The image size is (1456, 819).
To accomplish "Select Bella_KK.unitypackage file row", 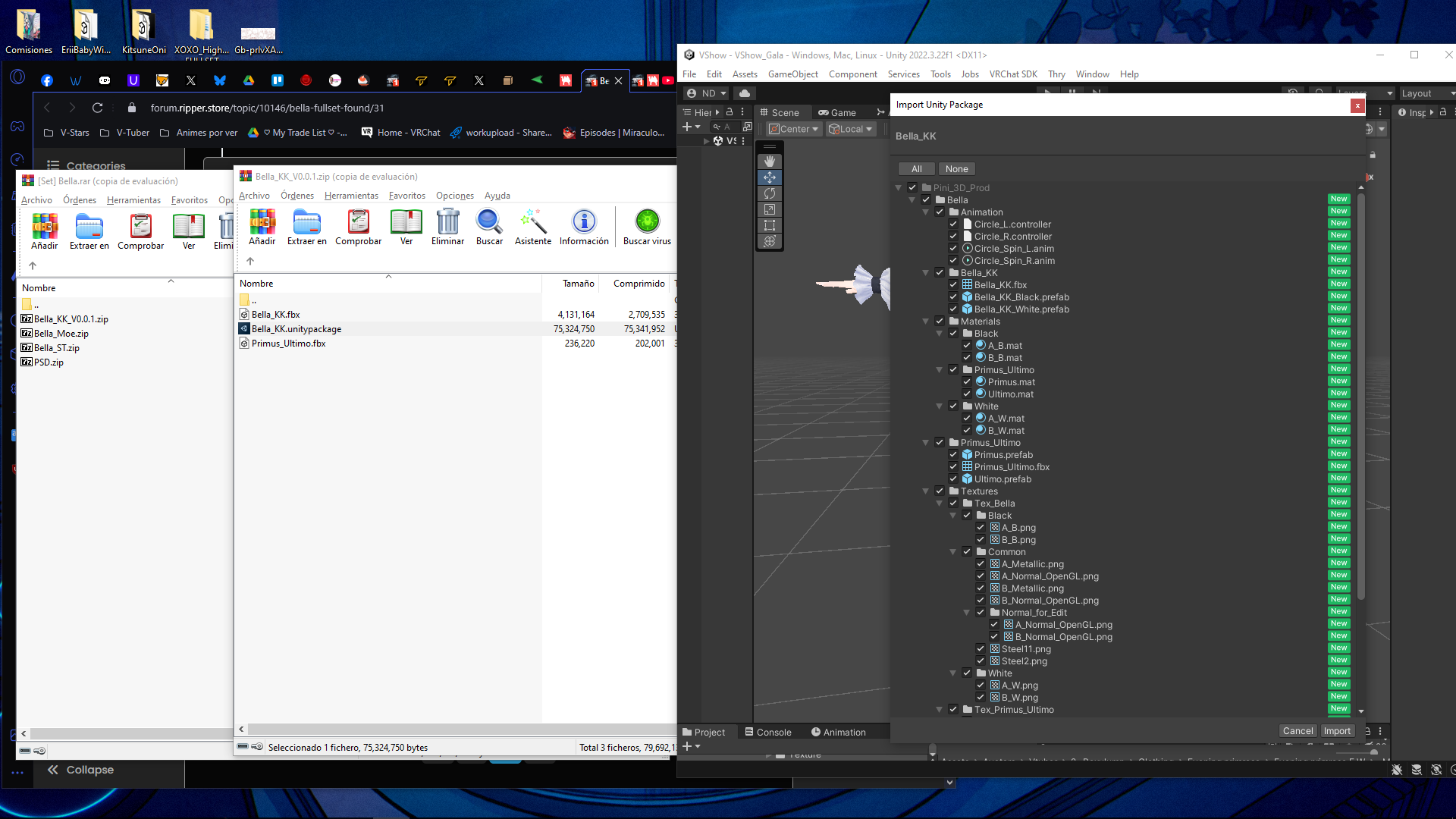I will click(455, 329).
